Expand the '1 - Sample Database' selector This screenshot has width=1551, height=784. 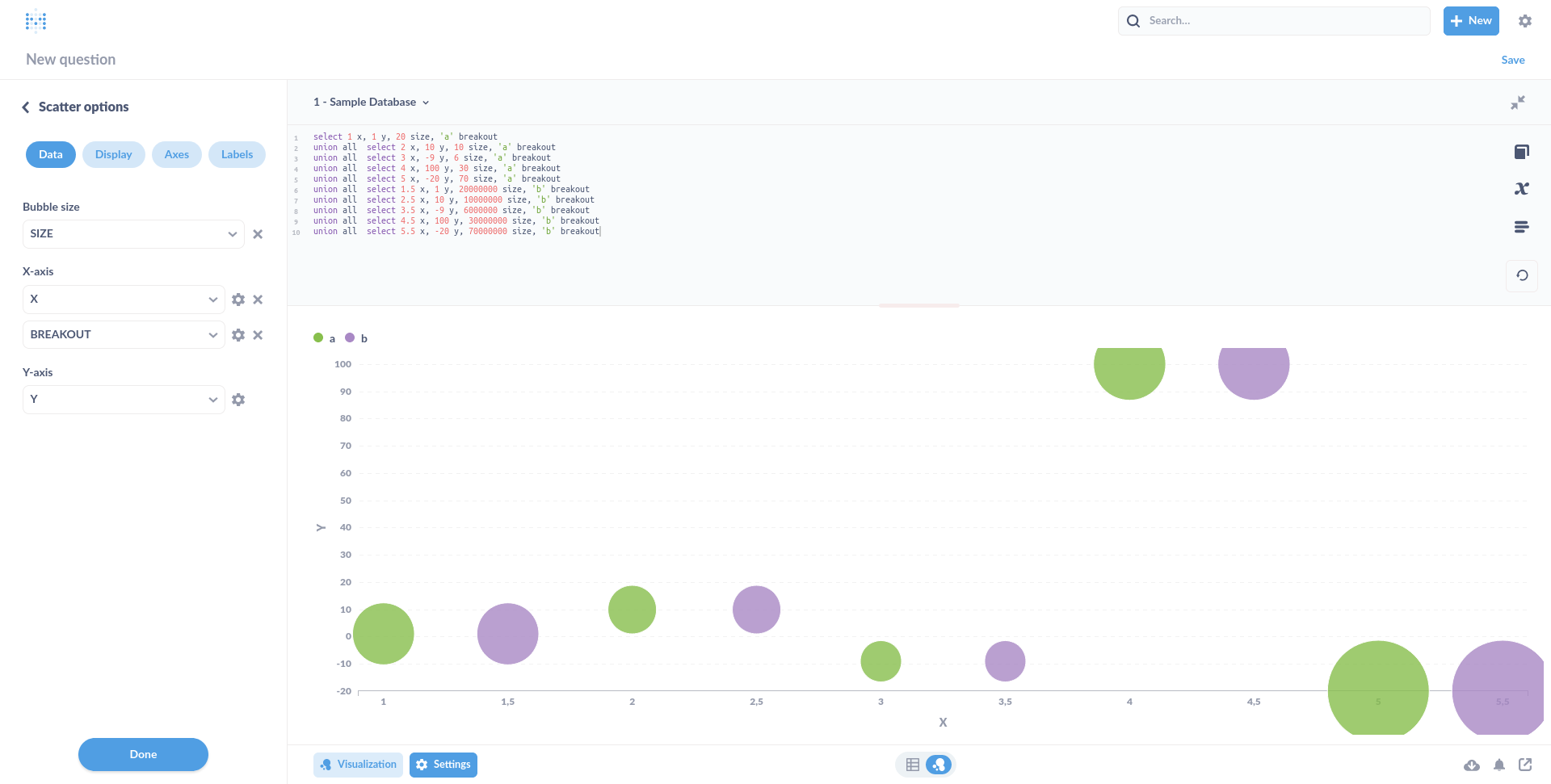pyautogui.click(x=370, y=102)
